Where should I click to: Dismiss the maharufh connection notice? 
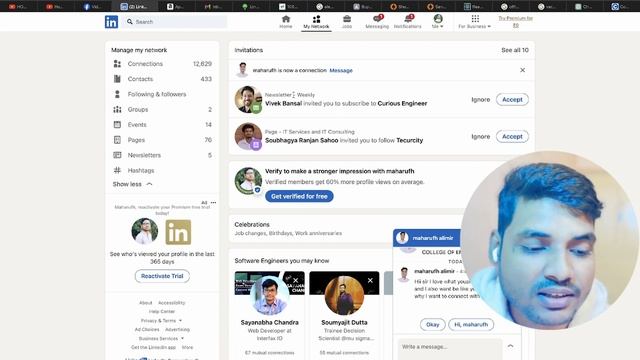coord(522,70)
